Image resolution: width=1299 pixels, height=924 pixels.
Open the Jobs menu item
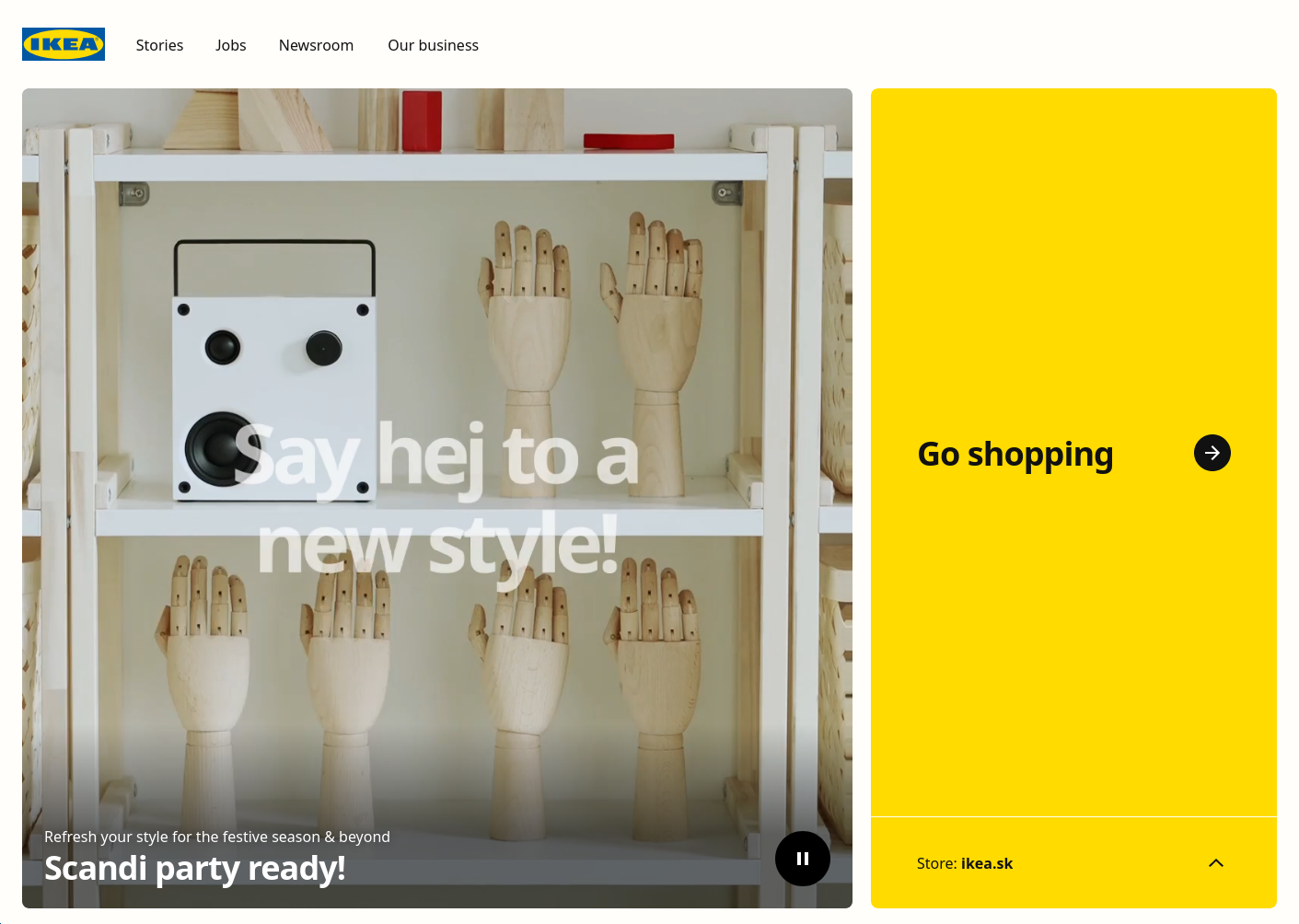pyautogui.click(x=230, y=45)
